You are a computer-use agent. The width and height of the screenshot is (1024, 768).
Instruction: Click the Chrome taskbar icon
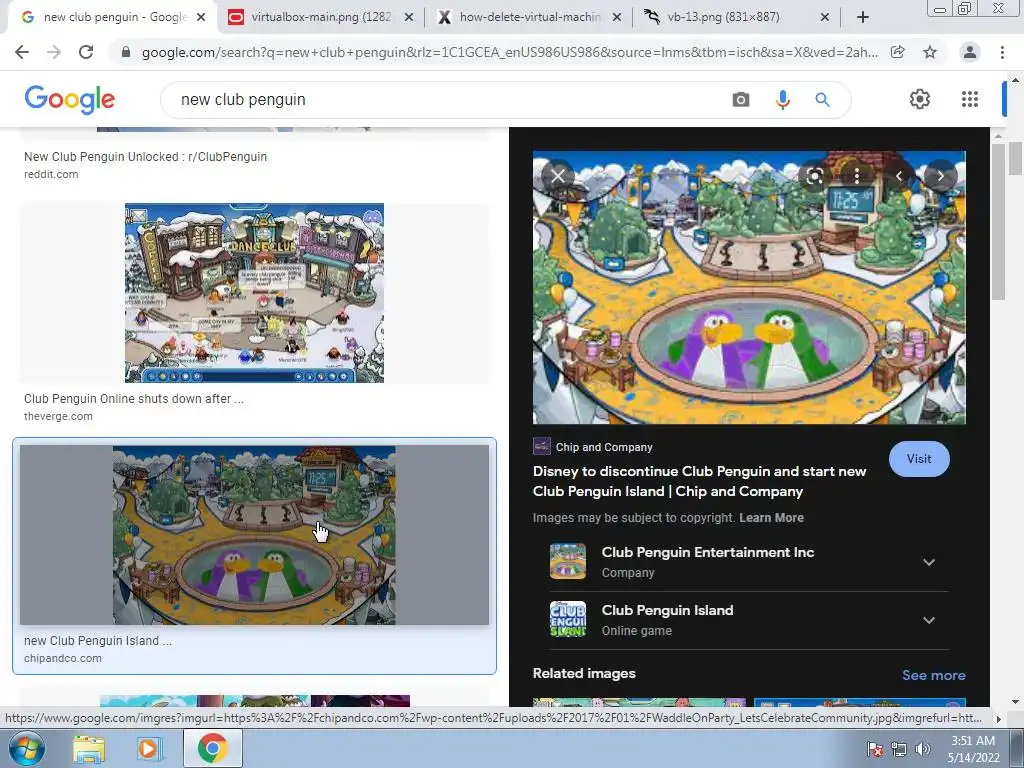[x=212, y=749]
